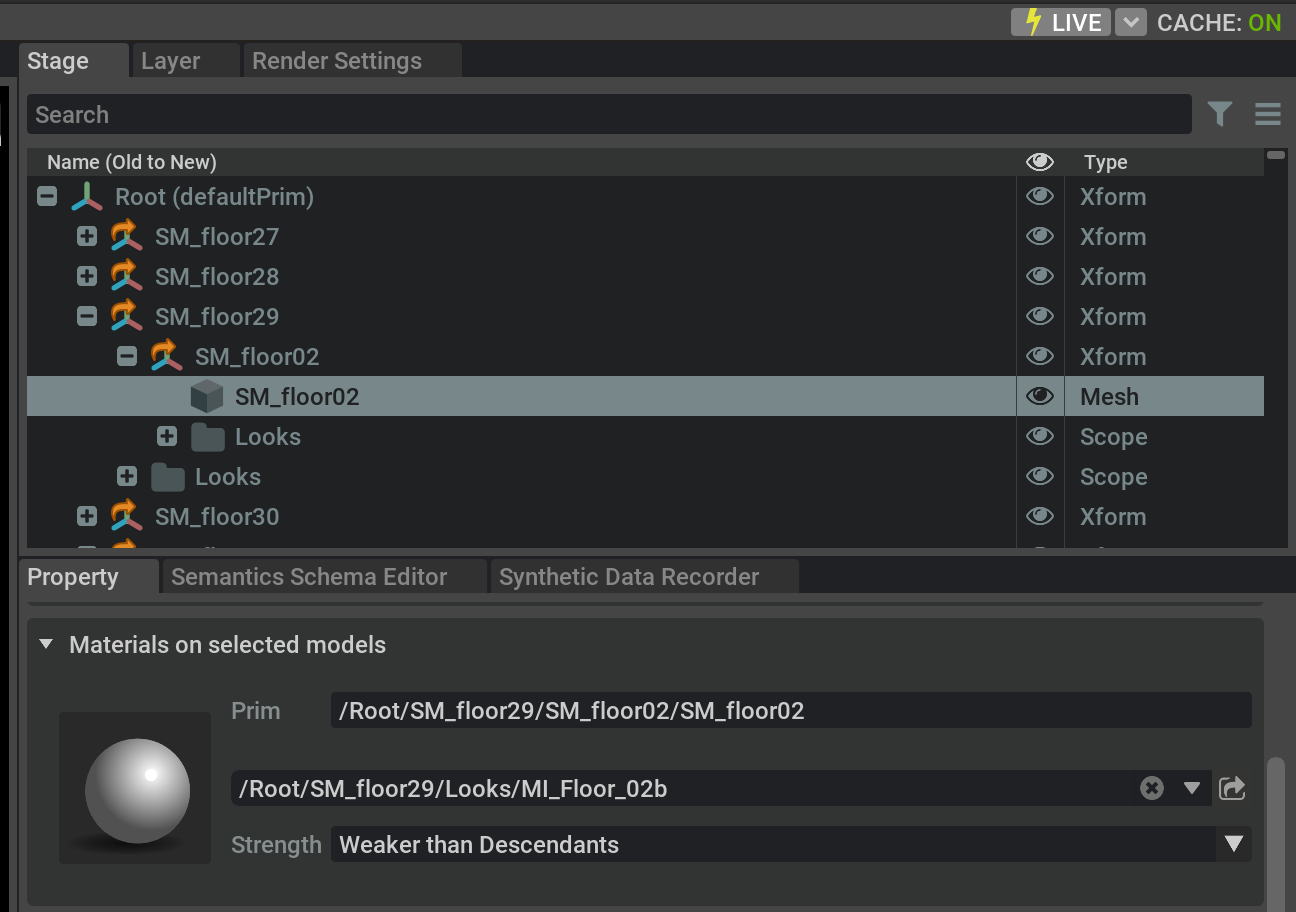The width and height of the screenshot is (1296, 912).
Task: Click the Looks folder icon under SM_floor02
Action: coord(207,437)
